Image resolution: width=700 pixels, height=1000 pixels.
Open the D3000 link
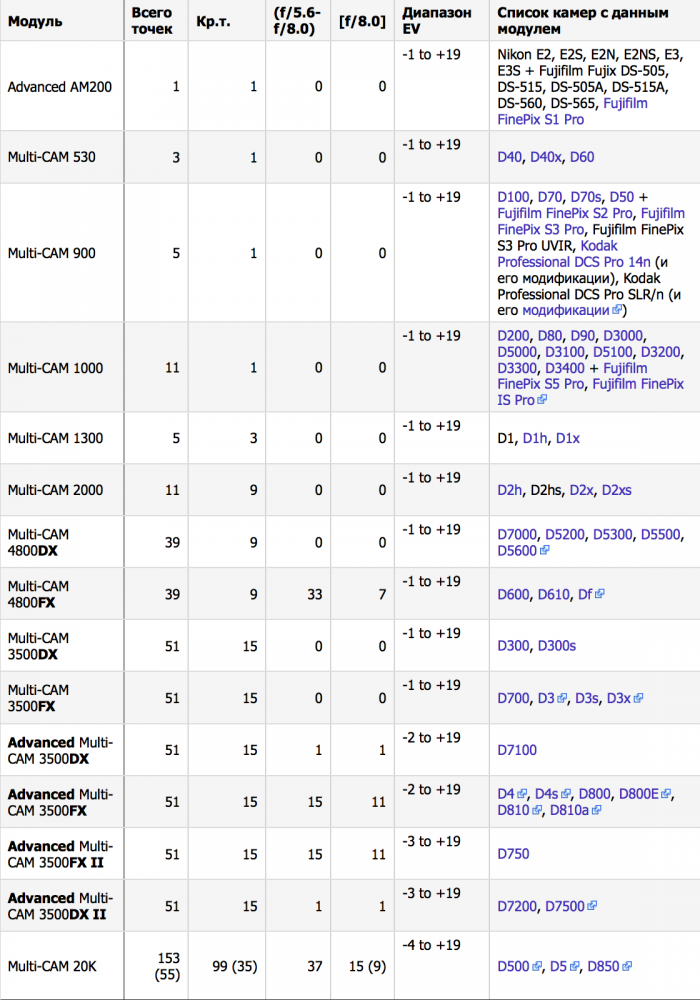click(623, 335)
